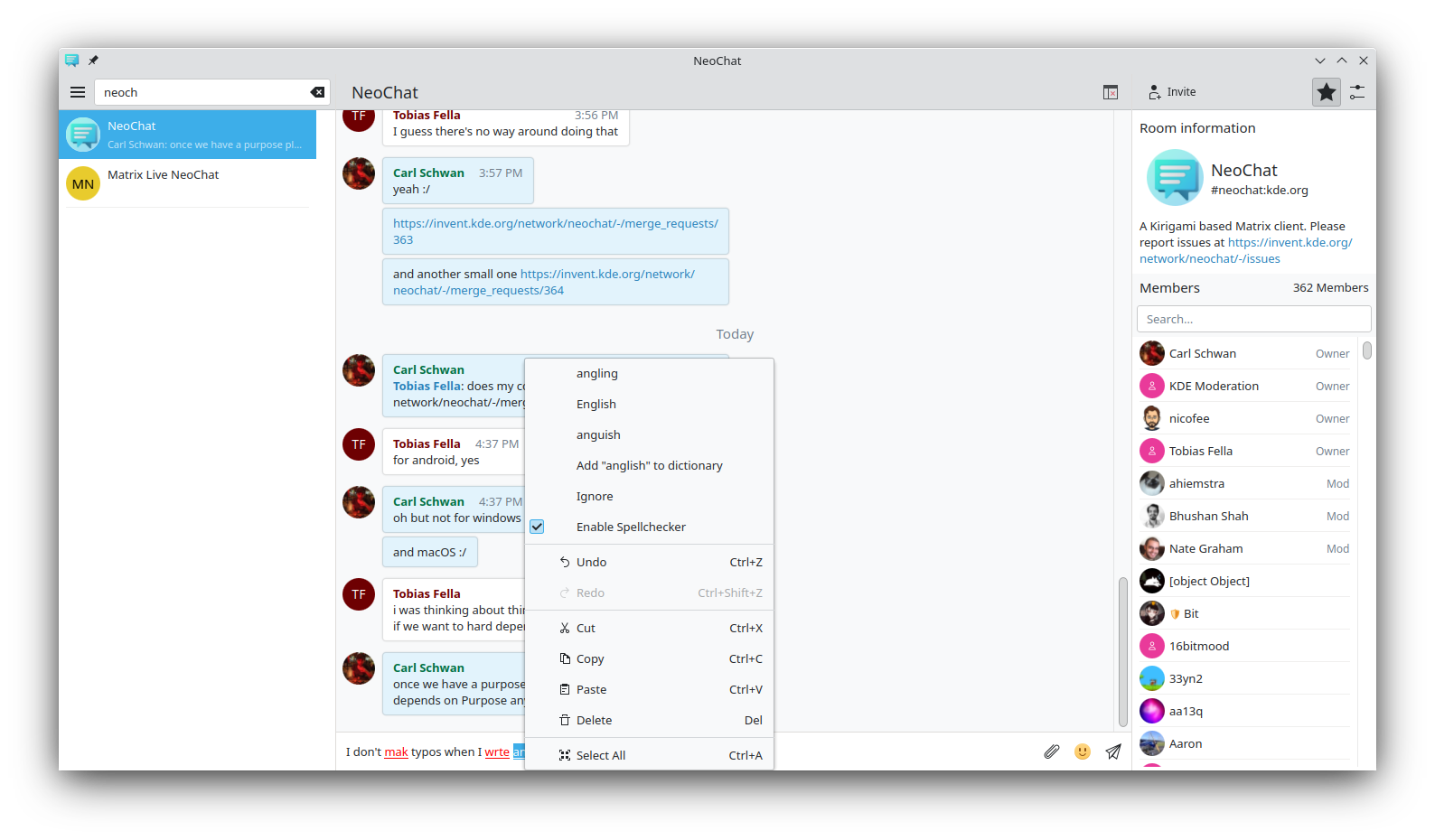Send message with paper plane icon

click(x=1113, y=751)
